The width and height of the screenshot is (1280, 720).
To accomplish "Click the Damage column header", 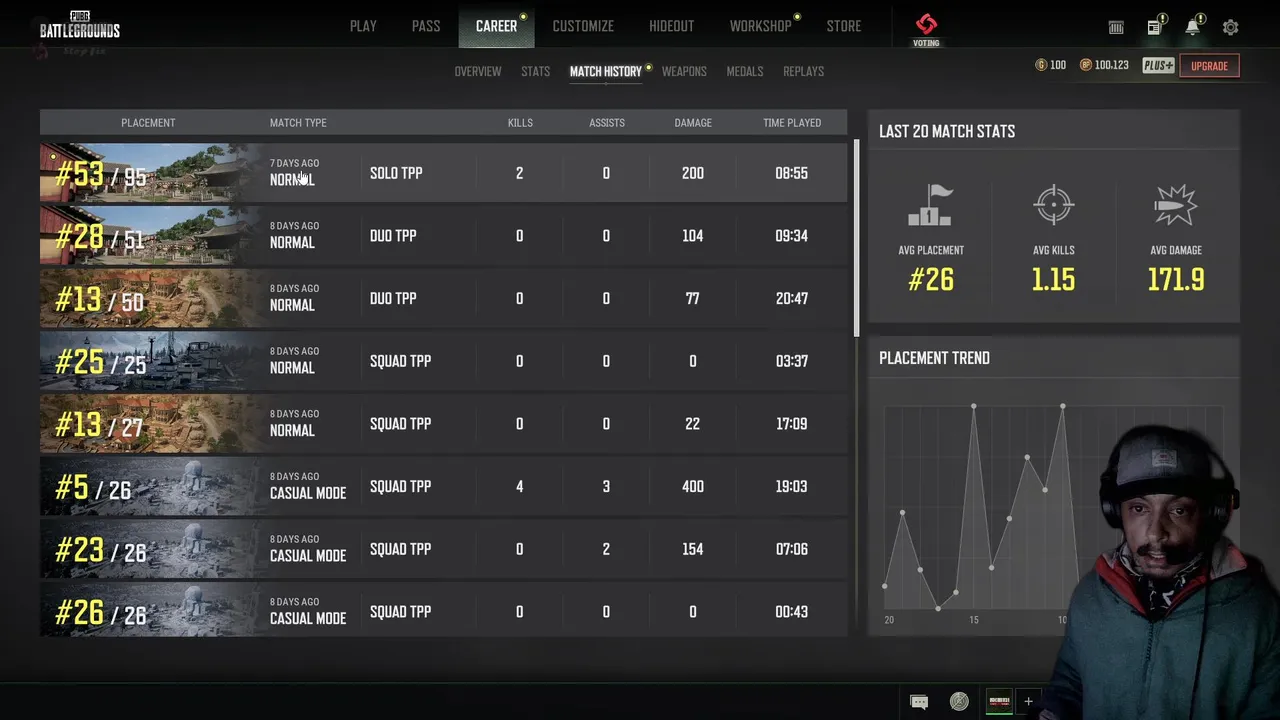I will pos(693,123).
